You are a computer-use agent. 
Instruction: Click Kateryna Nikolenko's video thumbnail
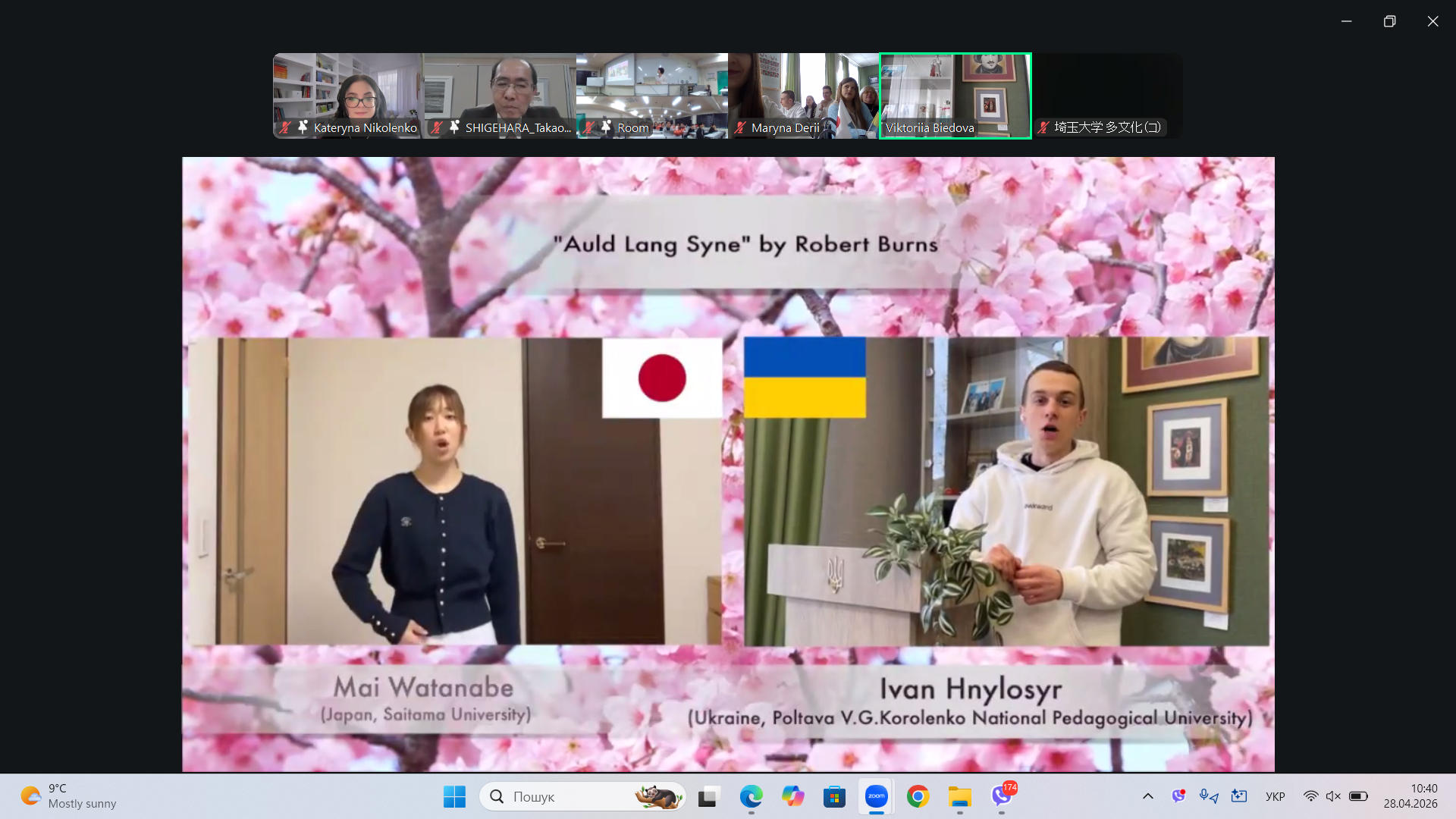[x=348, y=87]
